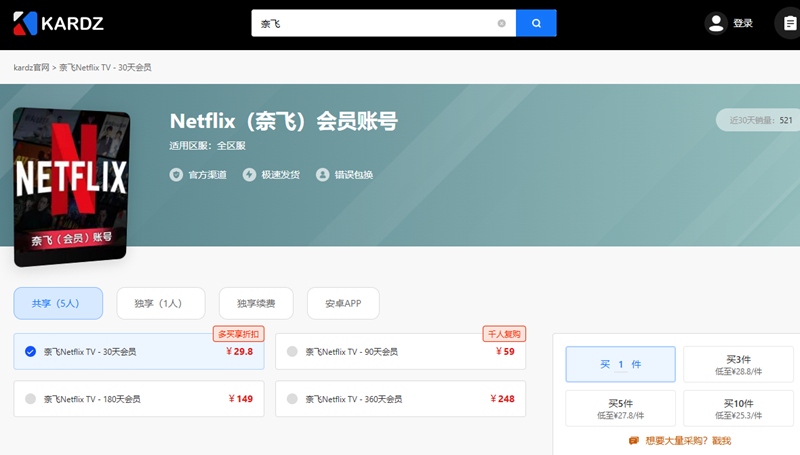Viewport: 800px width, 455px height.
Task: Click the ¥149 price
Action: [x=240, y=399]
